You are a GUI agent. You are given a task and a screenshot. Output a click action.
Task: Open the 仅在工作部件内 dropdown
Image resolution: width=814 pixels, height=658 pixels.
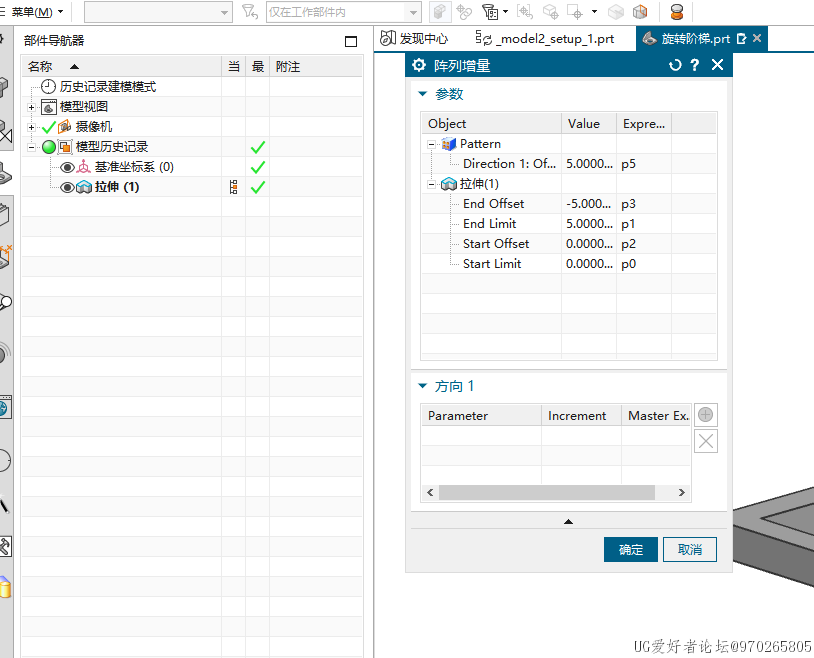[413, 12]
